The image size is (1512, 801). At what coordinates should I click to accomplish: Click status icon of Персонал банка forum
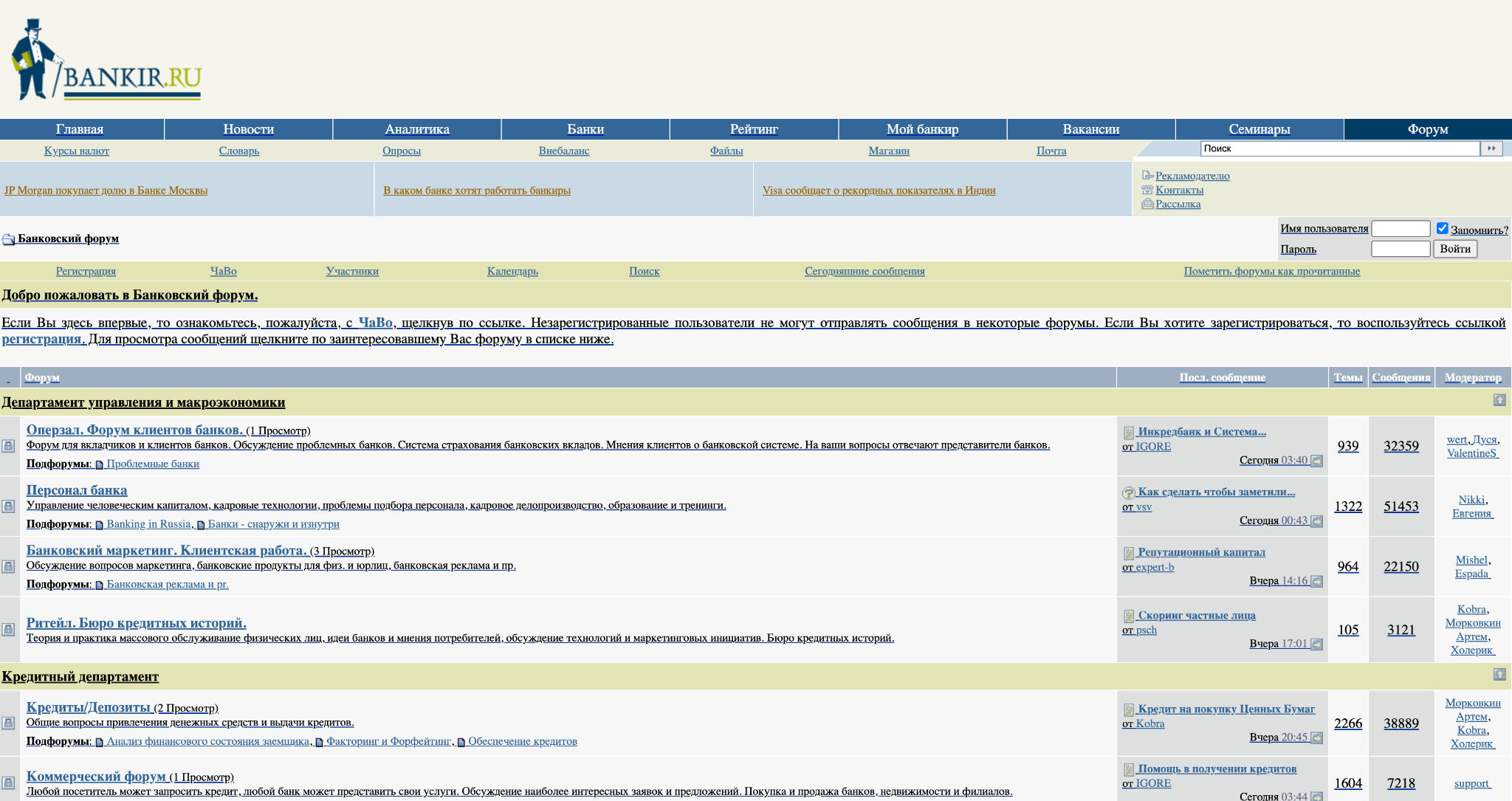8,506
